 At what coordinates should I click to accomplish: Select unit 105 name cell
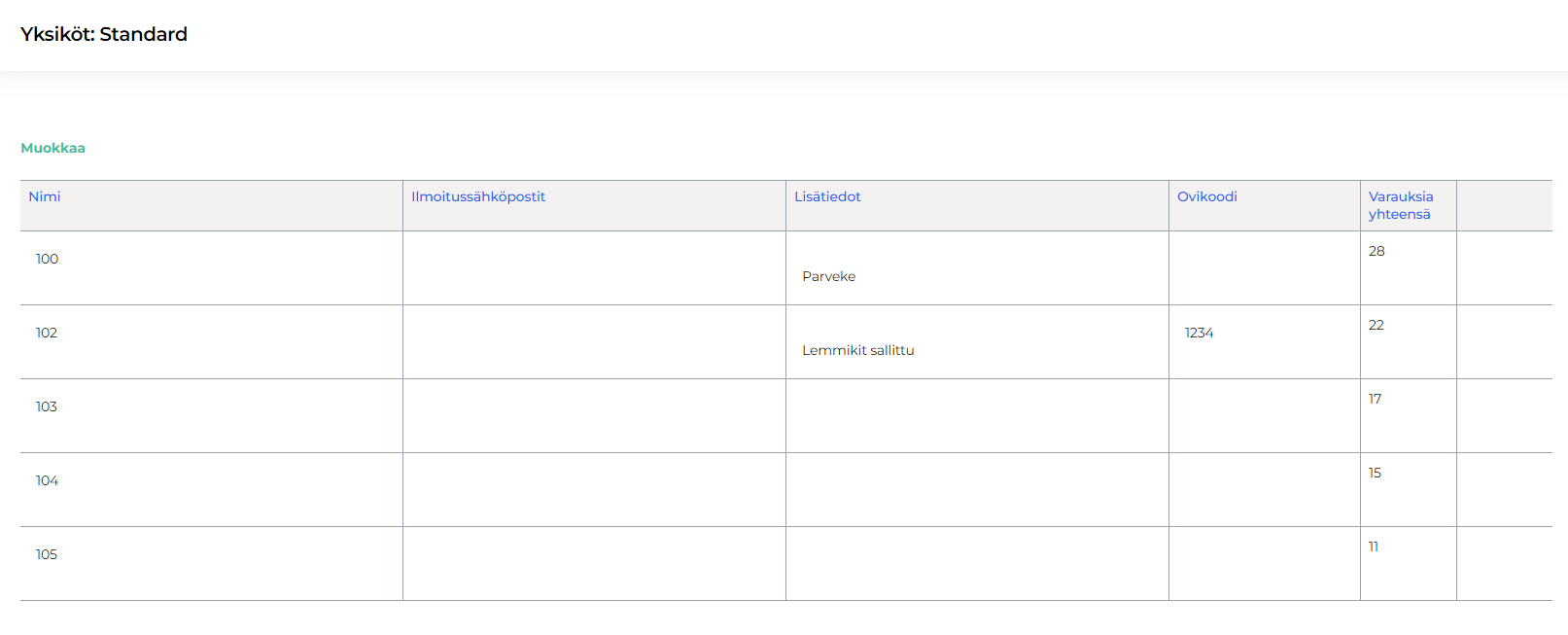(47, 554)
